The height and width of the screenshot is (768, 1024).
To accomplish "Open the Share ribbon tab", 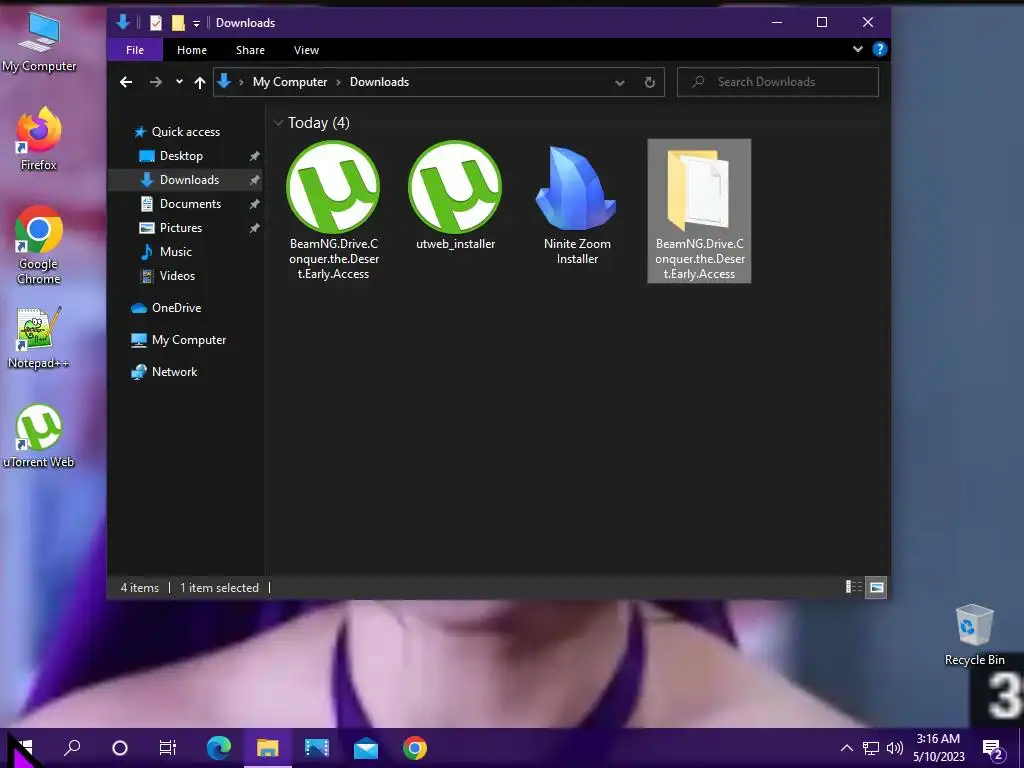I will 250,50.
